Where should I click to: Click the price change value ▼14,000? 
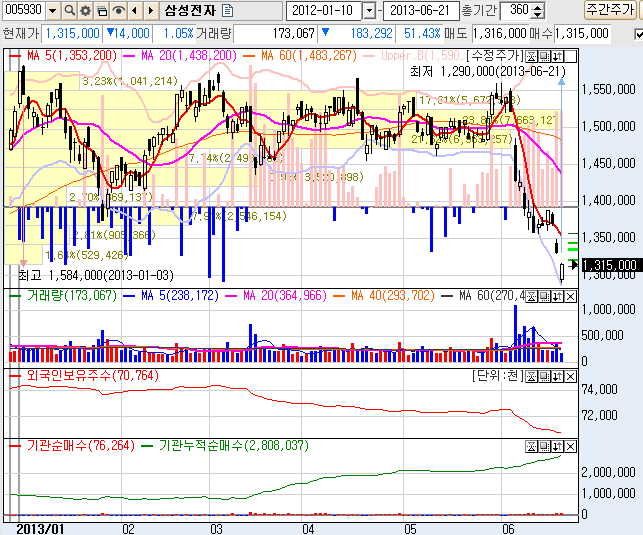click(x=128, y=34)
